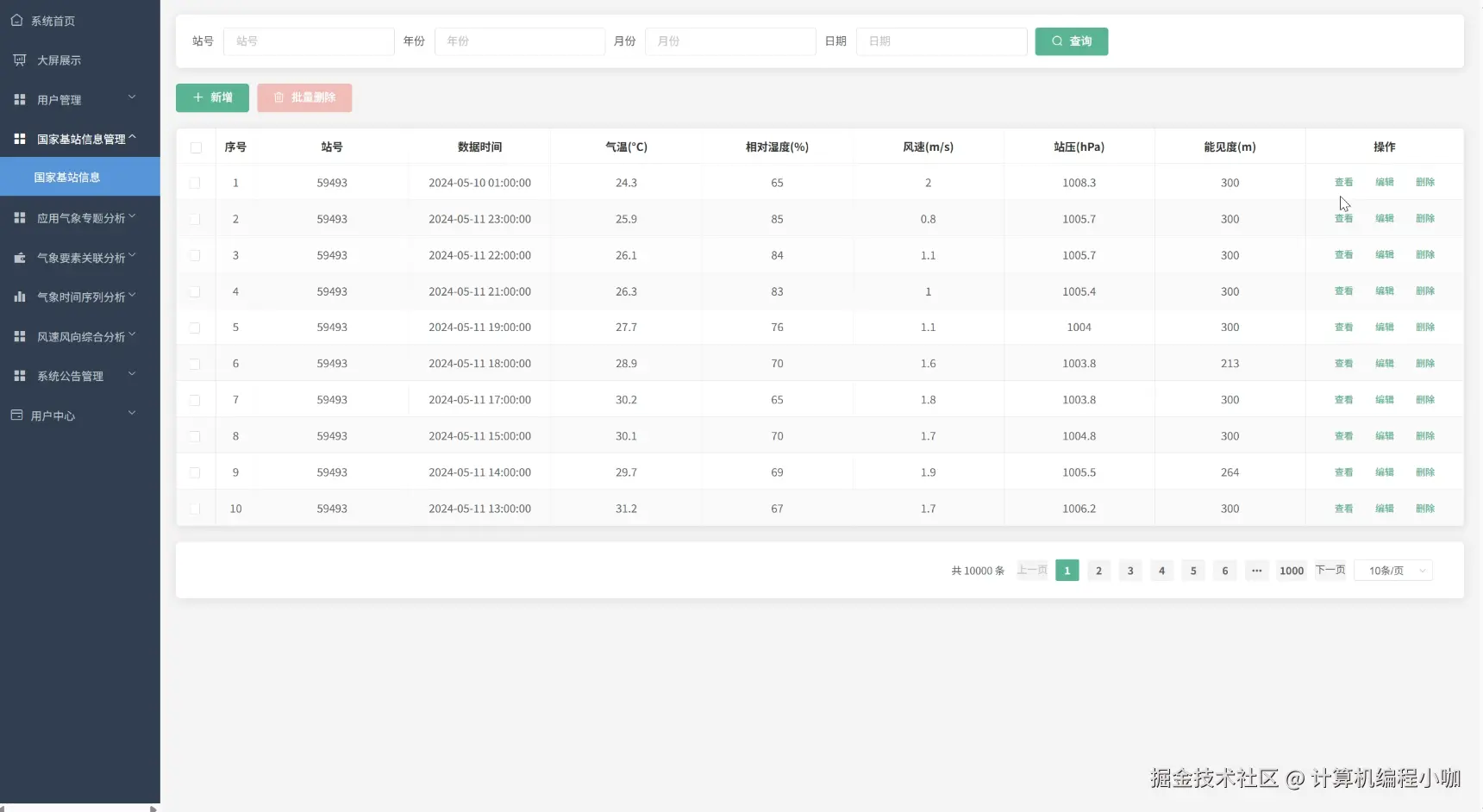1483x812 pixels.
Task: Click the 月份 input field
Action: click(730, 41)
